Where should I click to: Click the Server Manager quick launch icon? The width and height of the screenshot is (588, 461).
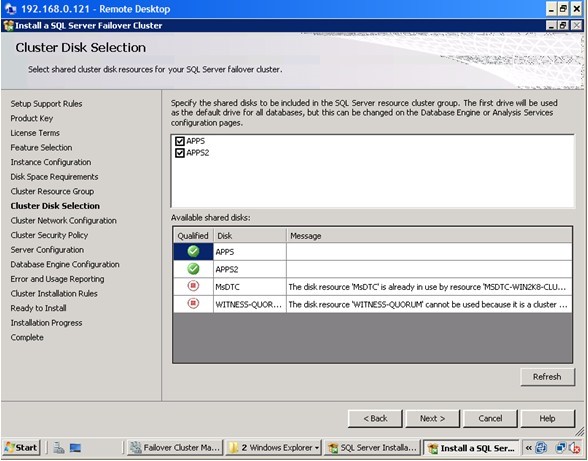[x=58, y=448]
